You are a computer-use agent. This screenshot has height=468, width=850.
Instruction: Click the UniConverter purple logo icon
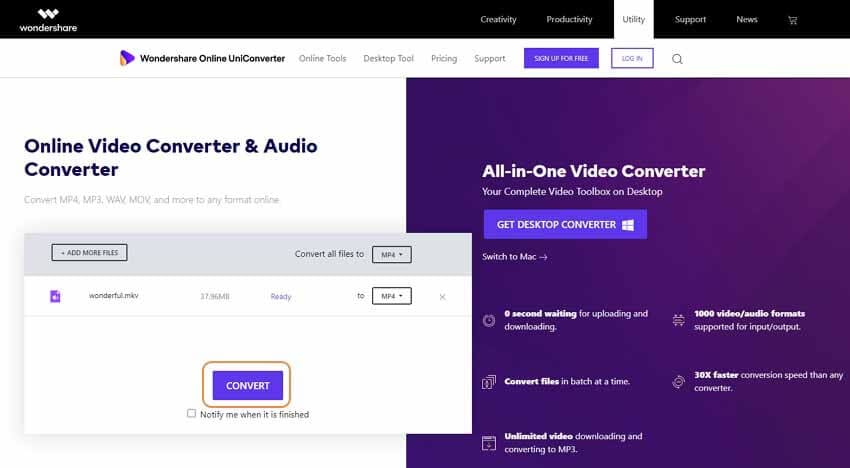pos(127,58)
